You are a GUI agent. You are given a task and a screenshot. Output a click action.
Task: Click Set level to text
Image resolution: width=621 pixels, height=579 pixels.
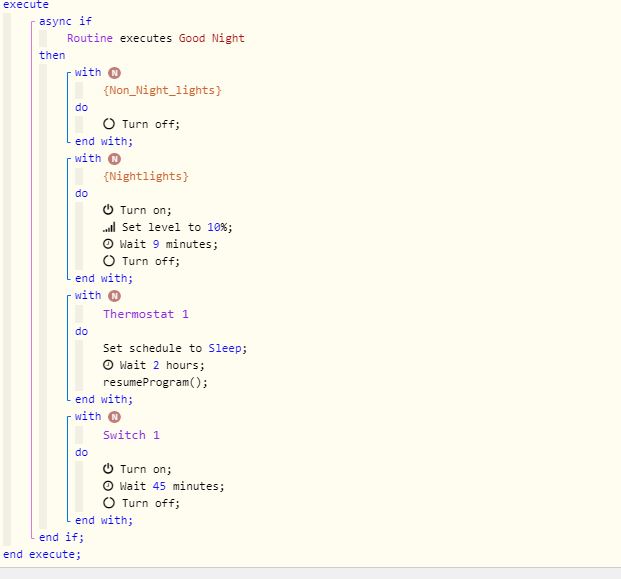click(161, 227)
